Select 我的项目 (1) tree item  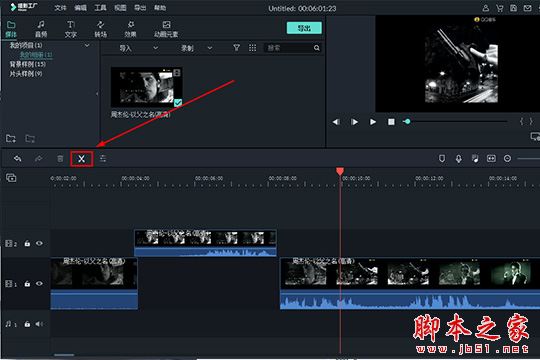(26, 45)
